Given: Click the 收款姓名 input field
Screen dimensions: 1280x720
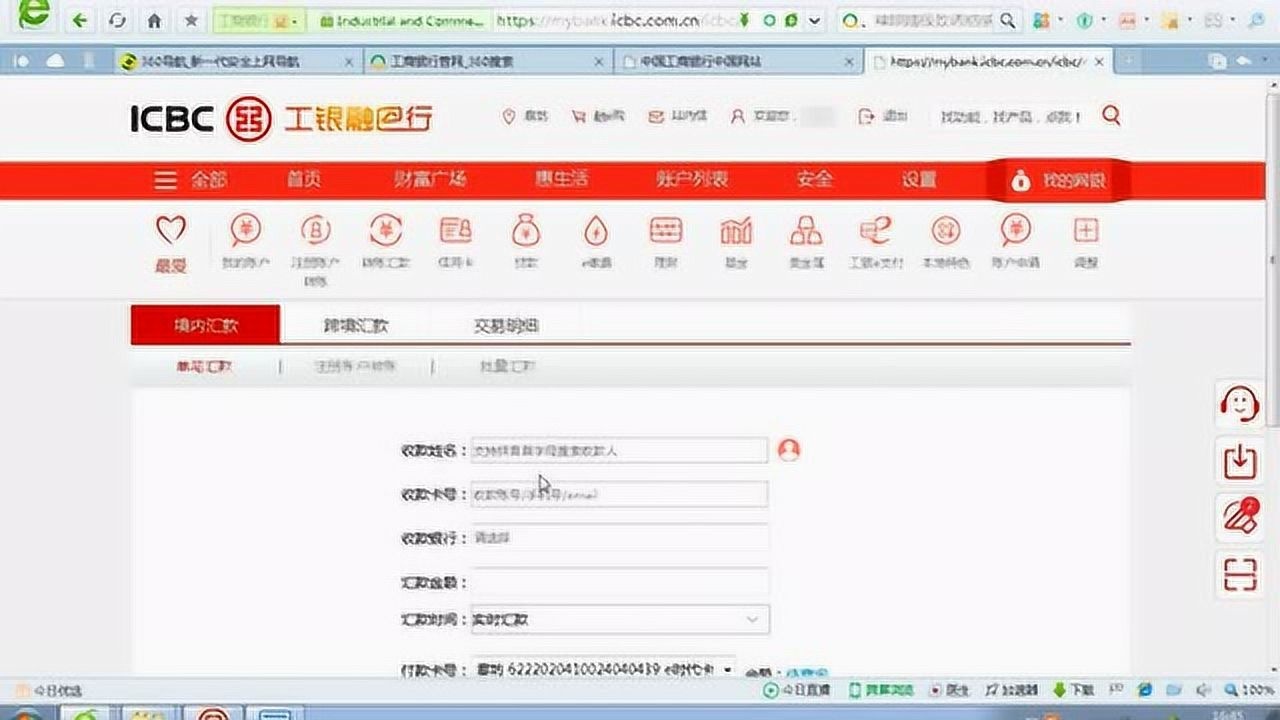Looking at the screenshot, I should (618, 450).
